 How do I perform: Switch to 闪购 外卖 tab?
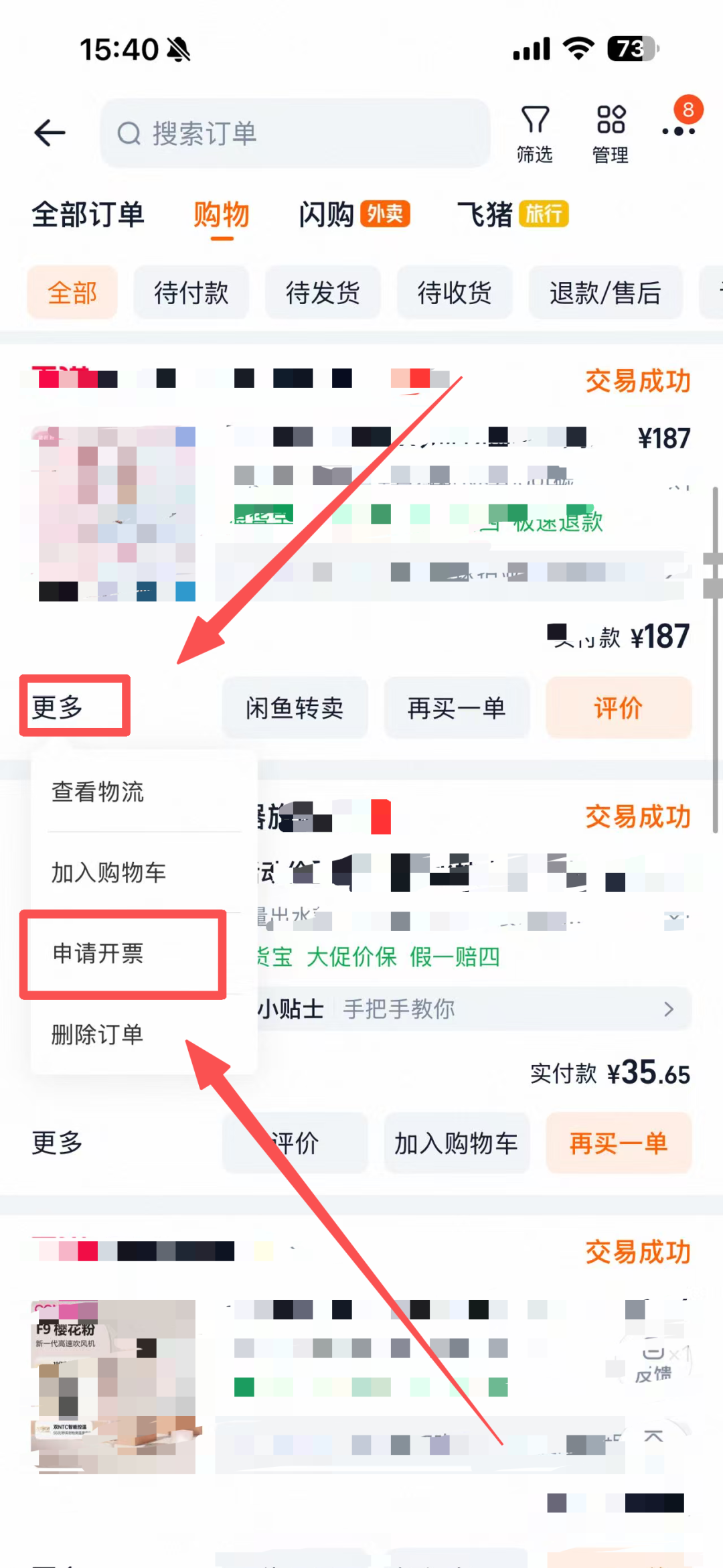tap(354, 215)
